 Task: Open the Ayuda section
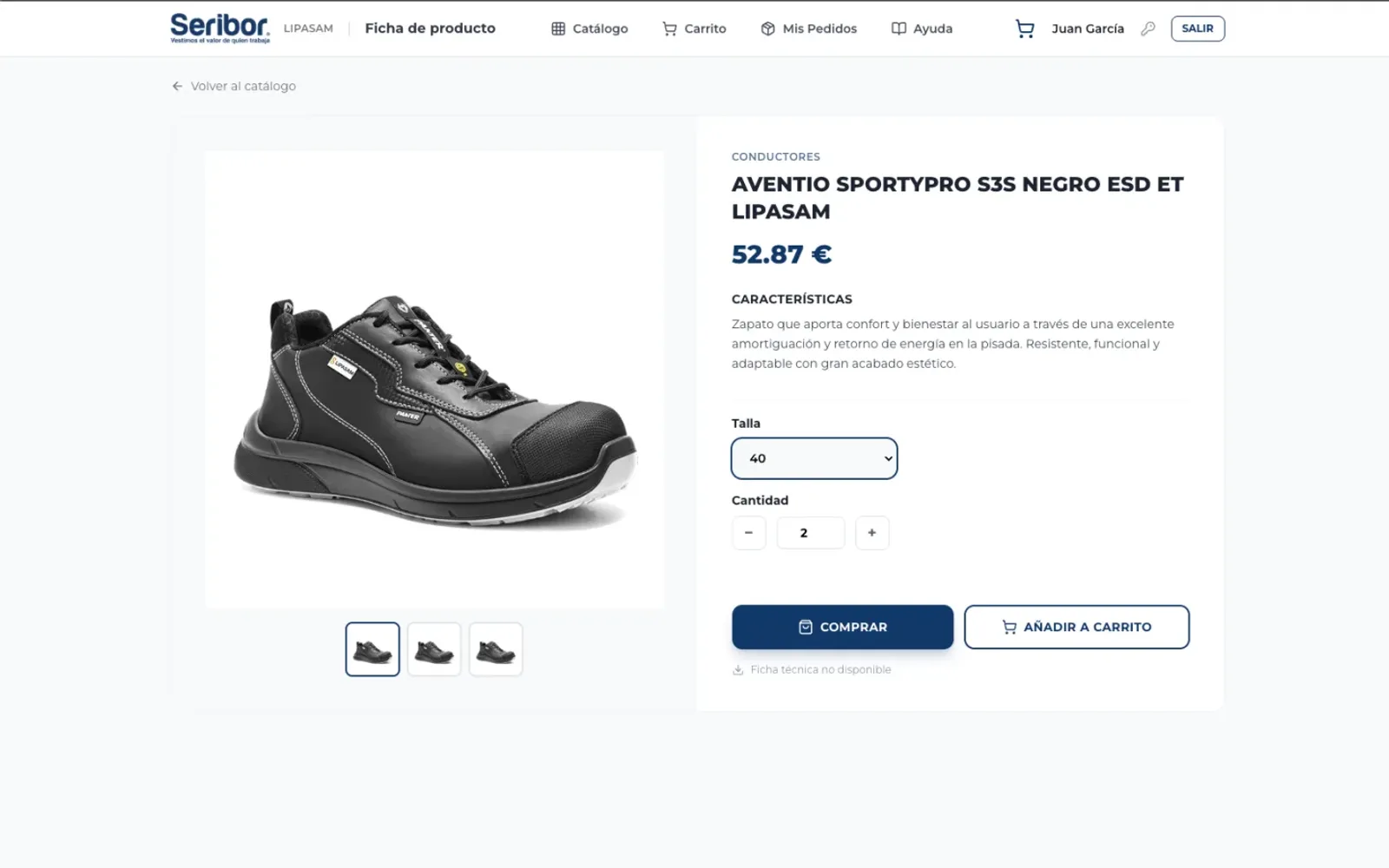[x=922, y=29]
